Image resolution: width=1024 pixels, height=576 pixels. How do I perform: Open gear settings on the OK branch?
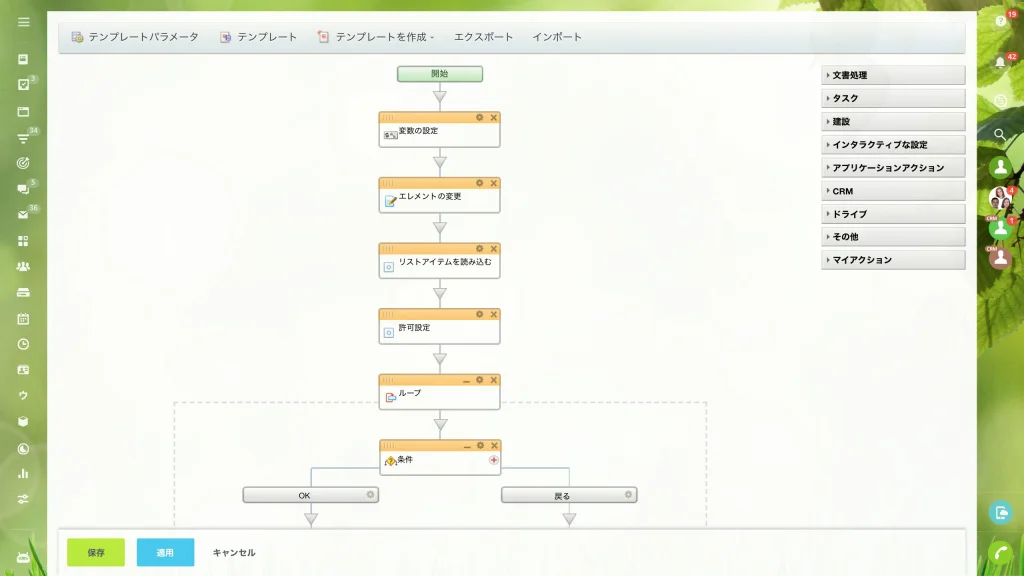(370, 495)
